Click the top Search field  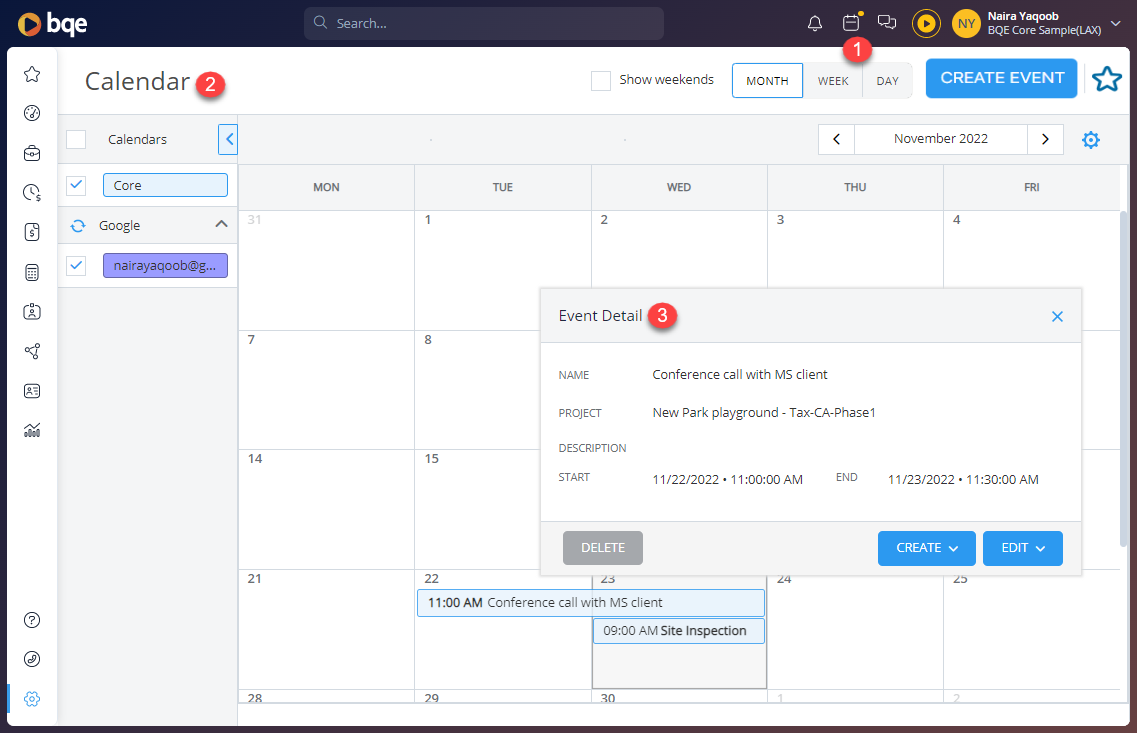pyautogui.click(x=484, y=23)
